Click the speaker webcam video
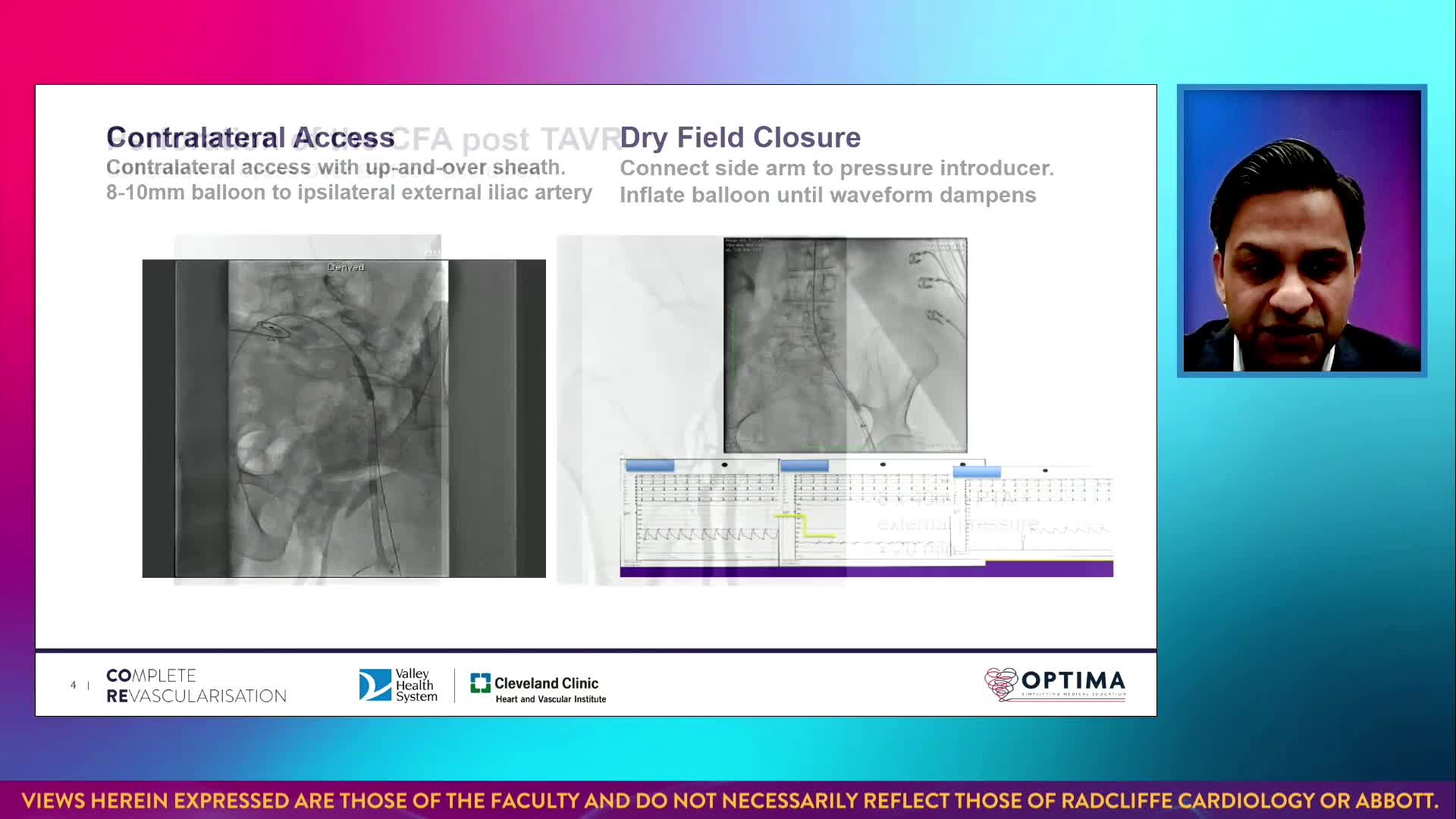The height and width of the screenshot is (819, 1456). pos(1301,231)
